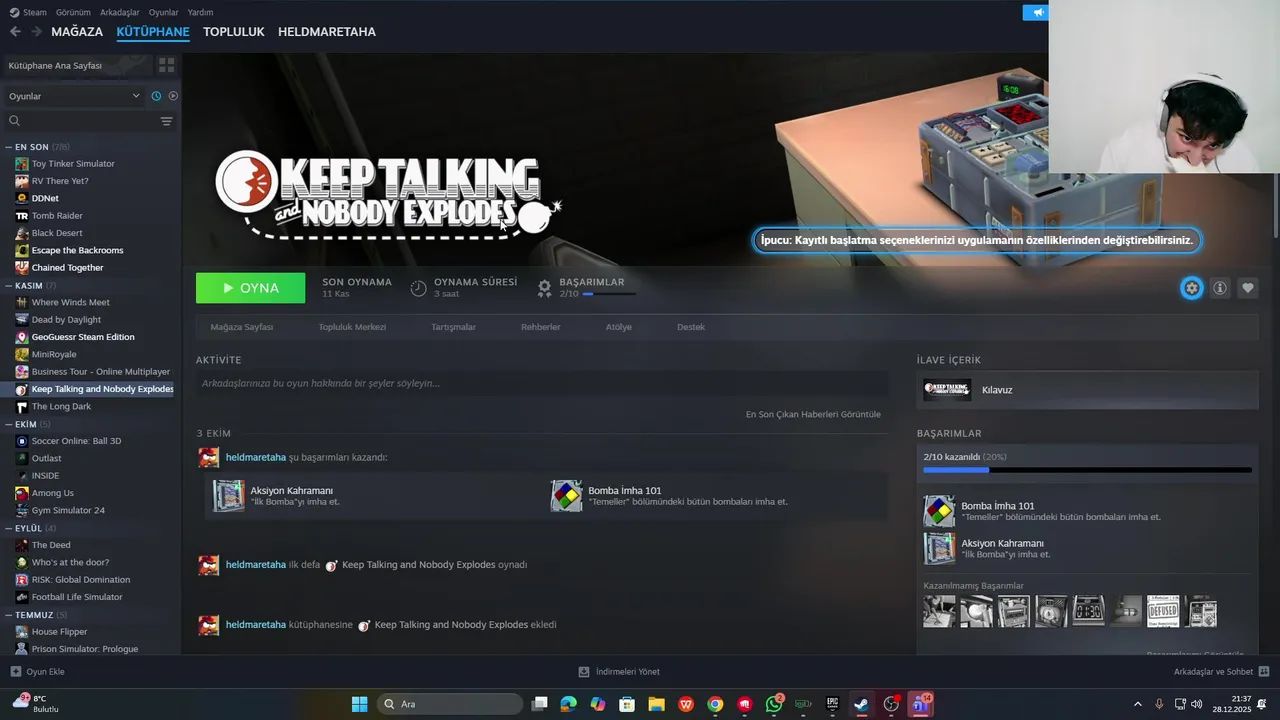Open Destek support page
The image size is (1280, 720).
(x=691, y=327)
